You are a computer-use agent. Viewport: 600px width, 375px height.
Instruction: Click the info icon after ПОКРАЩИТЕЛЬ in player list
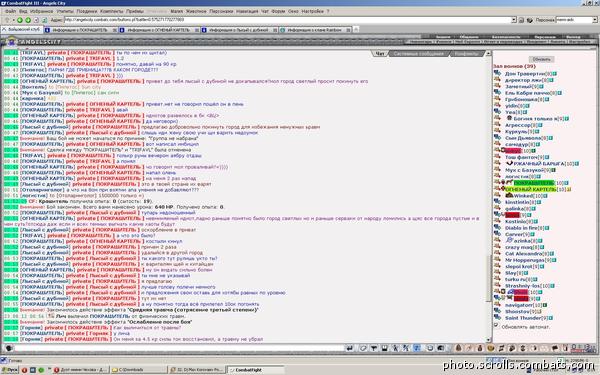pos(567,183)
